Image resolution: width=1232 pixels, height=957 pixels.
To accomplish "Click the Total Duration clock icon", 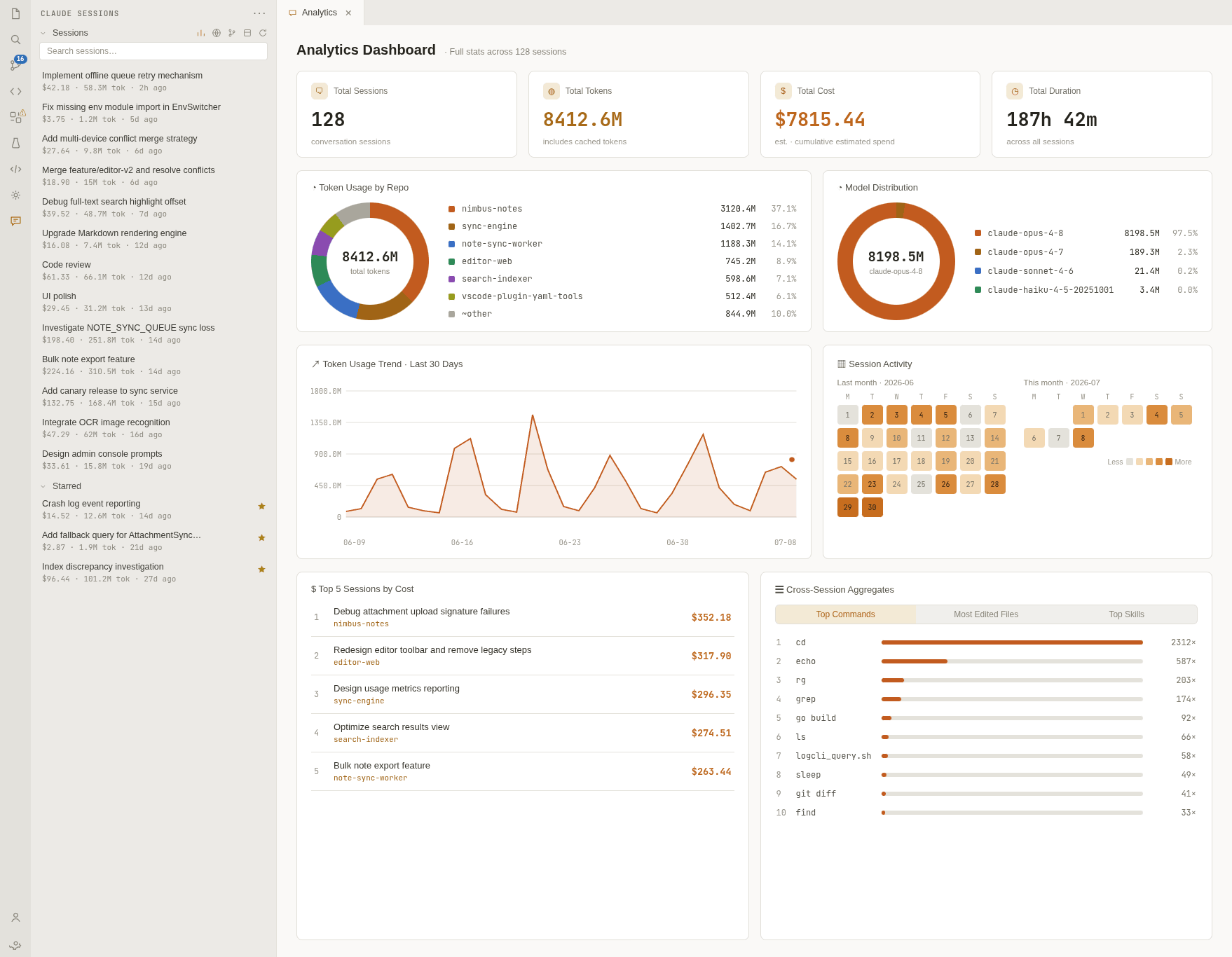I will point(1015,91).
